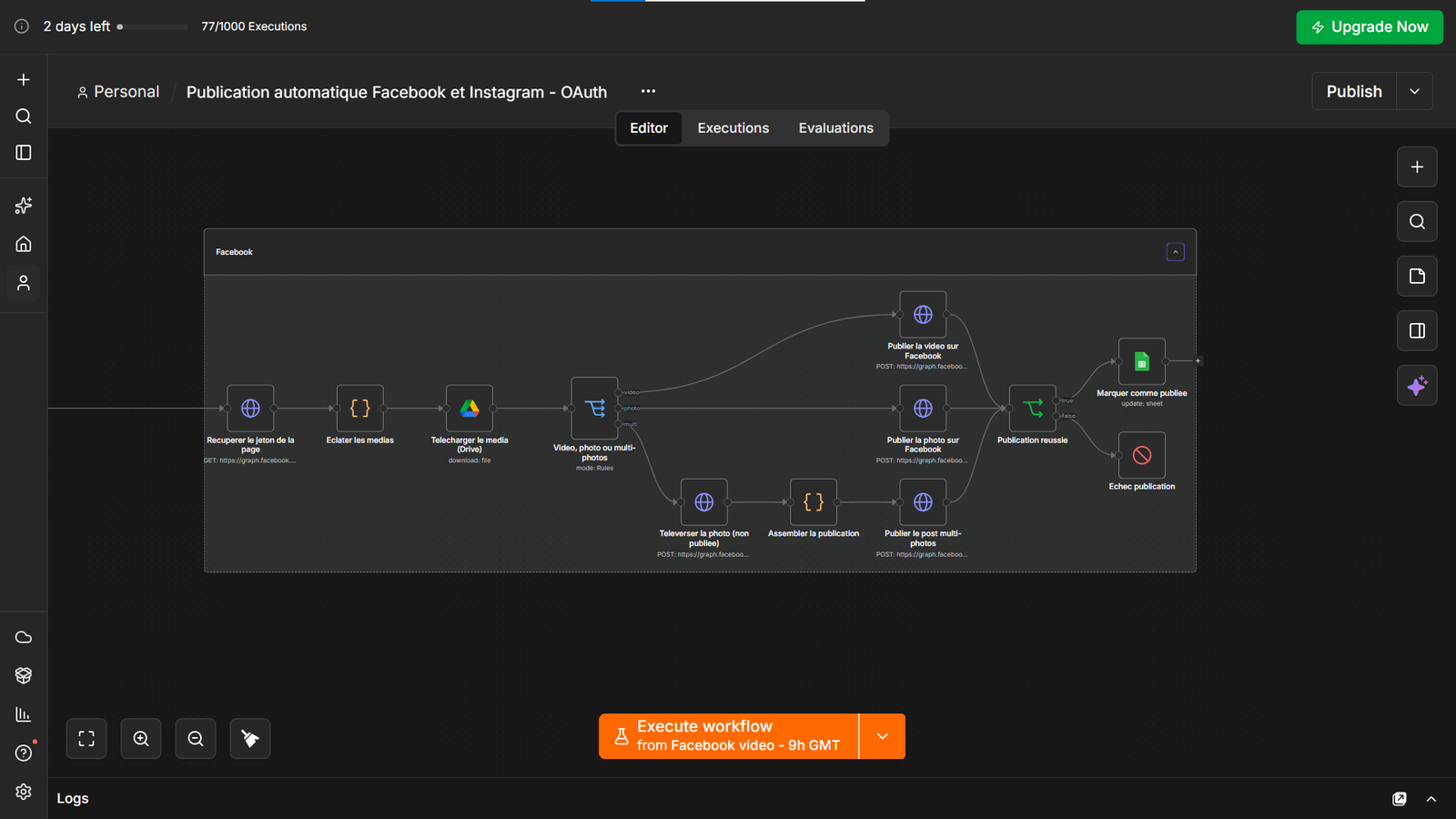Open the 'Eclater les medias' code node

[x=360, y=409]
